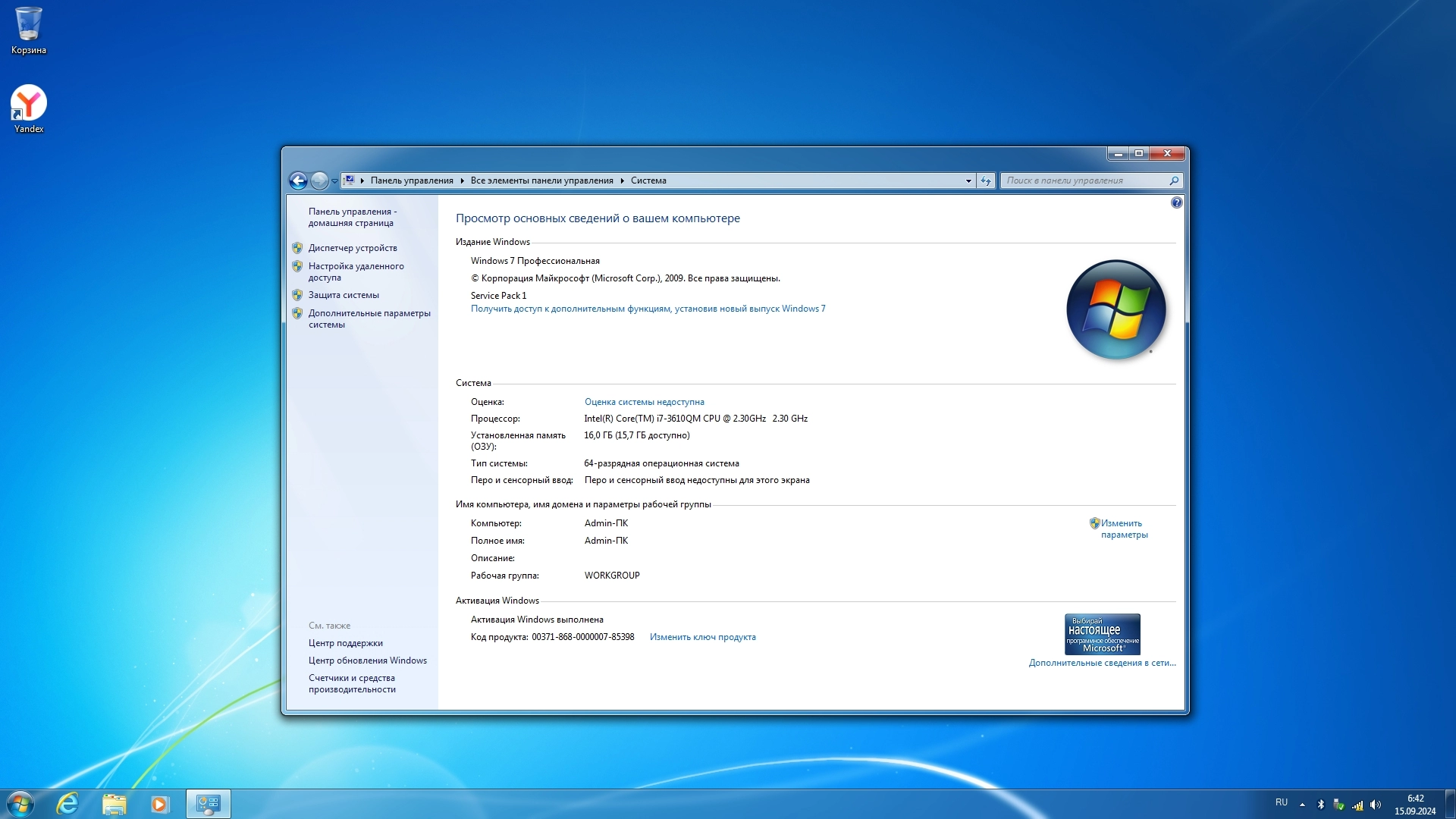Viewport: 1456px width, 819px height.
Task: Click the Start orb button
Action: (20, 804)
